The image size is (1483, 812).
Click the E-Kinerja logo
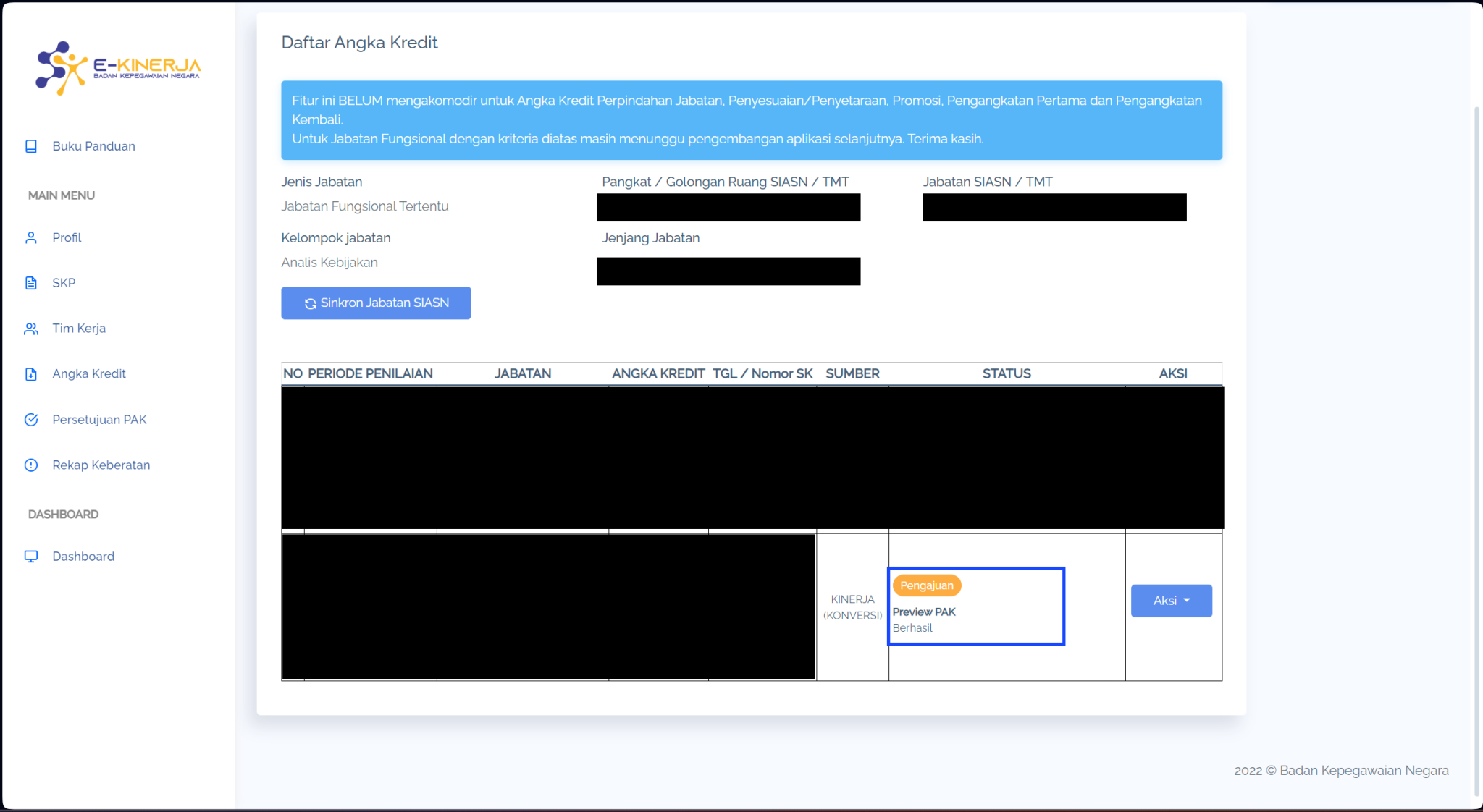(x=118, y=68)
